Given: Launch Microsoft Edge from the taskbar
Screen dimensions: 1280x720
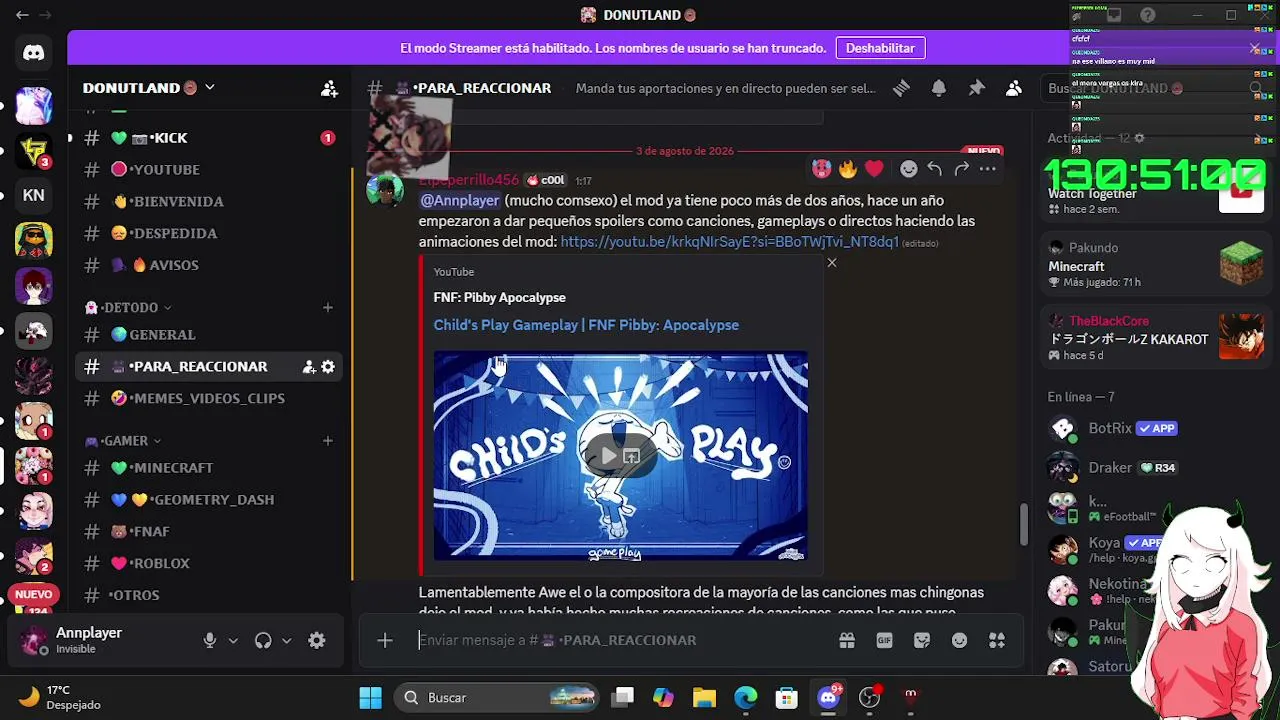Looking at the screenshot, I should (x=746, y=697).
